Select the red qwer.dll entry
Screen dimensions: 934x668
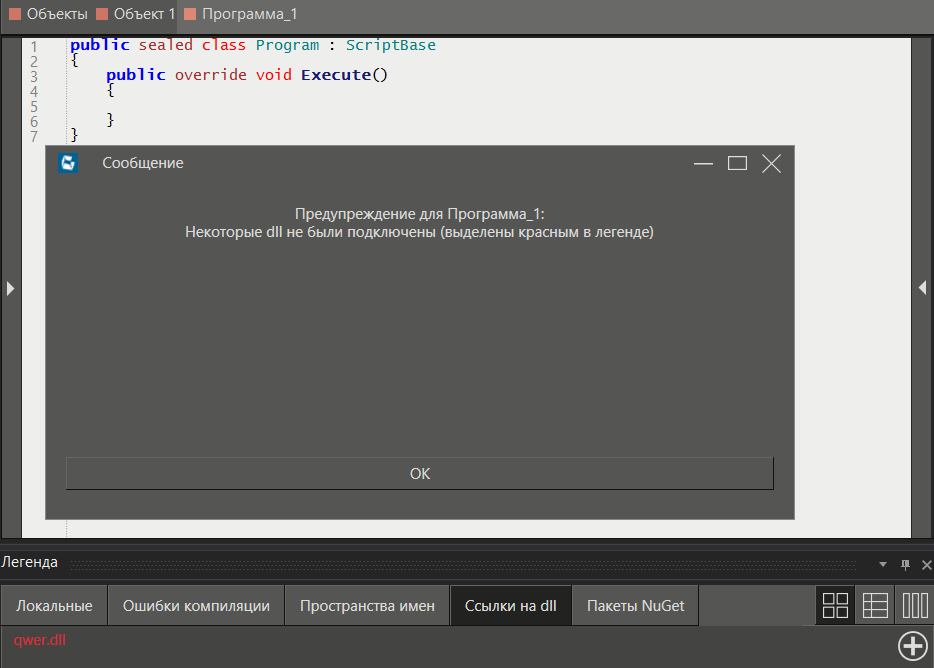pos(39,641)
